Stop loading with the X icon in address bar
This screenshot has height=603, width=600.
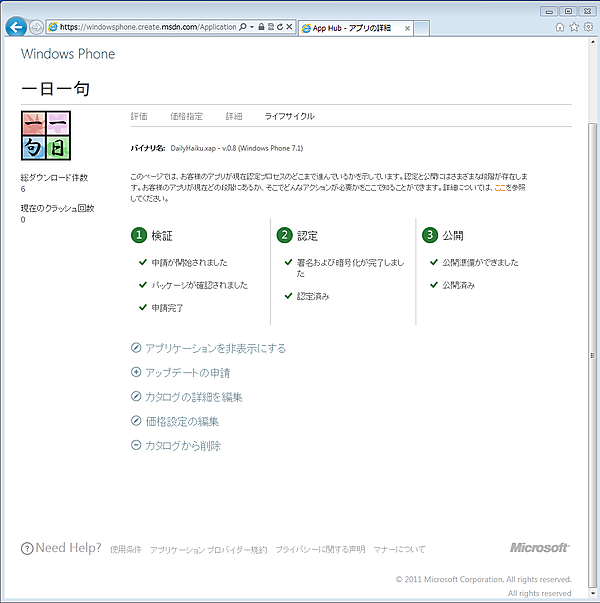[x=289, y=27]
